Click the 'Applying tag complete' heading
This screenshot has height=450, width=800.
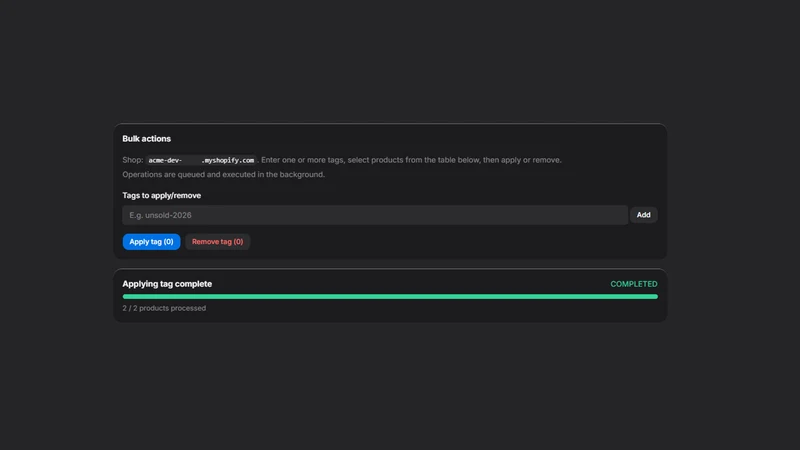[167, 284]
